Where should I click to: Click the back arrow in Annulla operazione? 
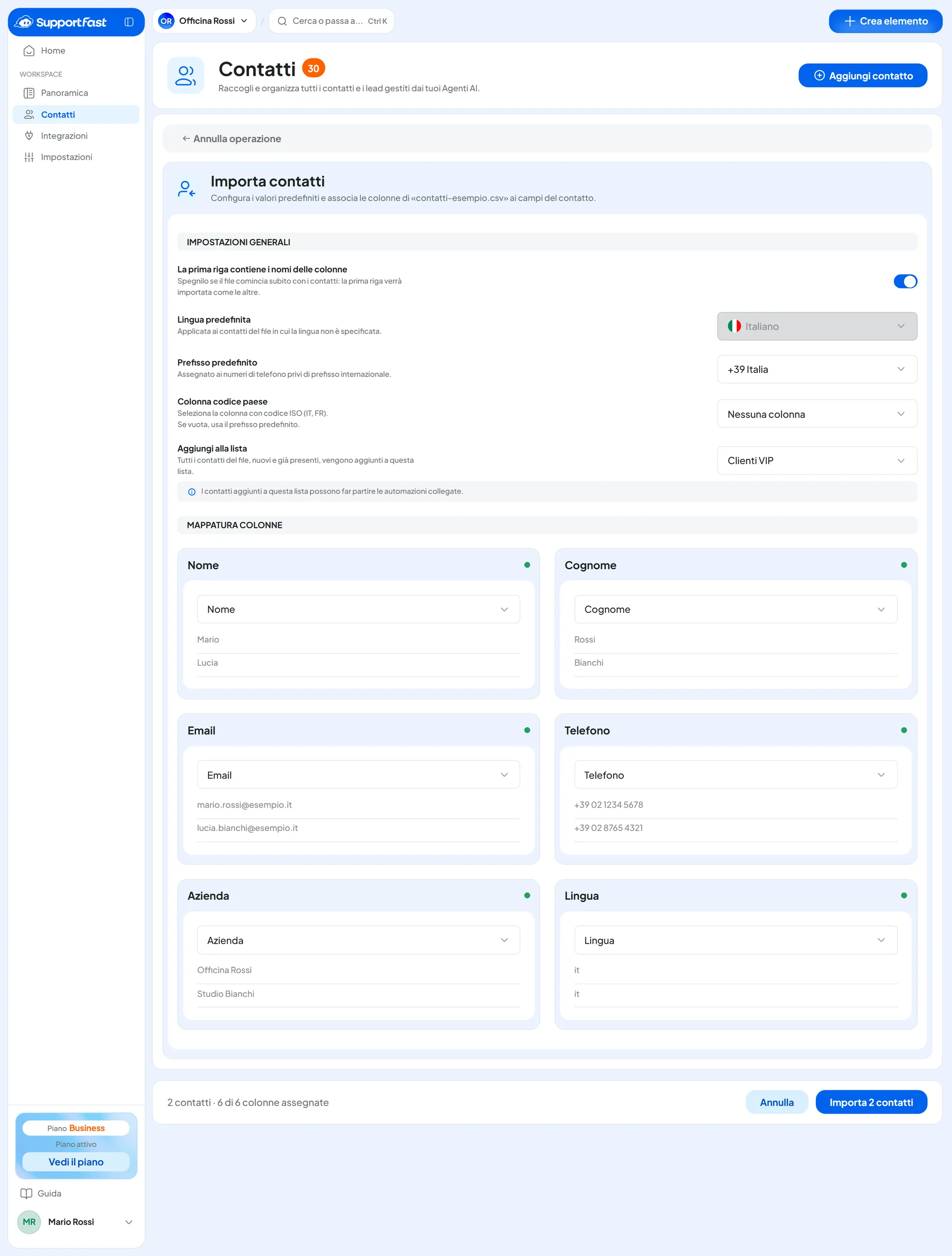(186, 138)
